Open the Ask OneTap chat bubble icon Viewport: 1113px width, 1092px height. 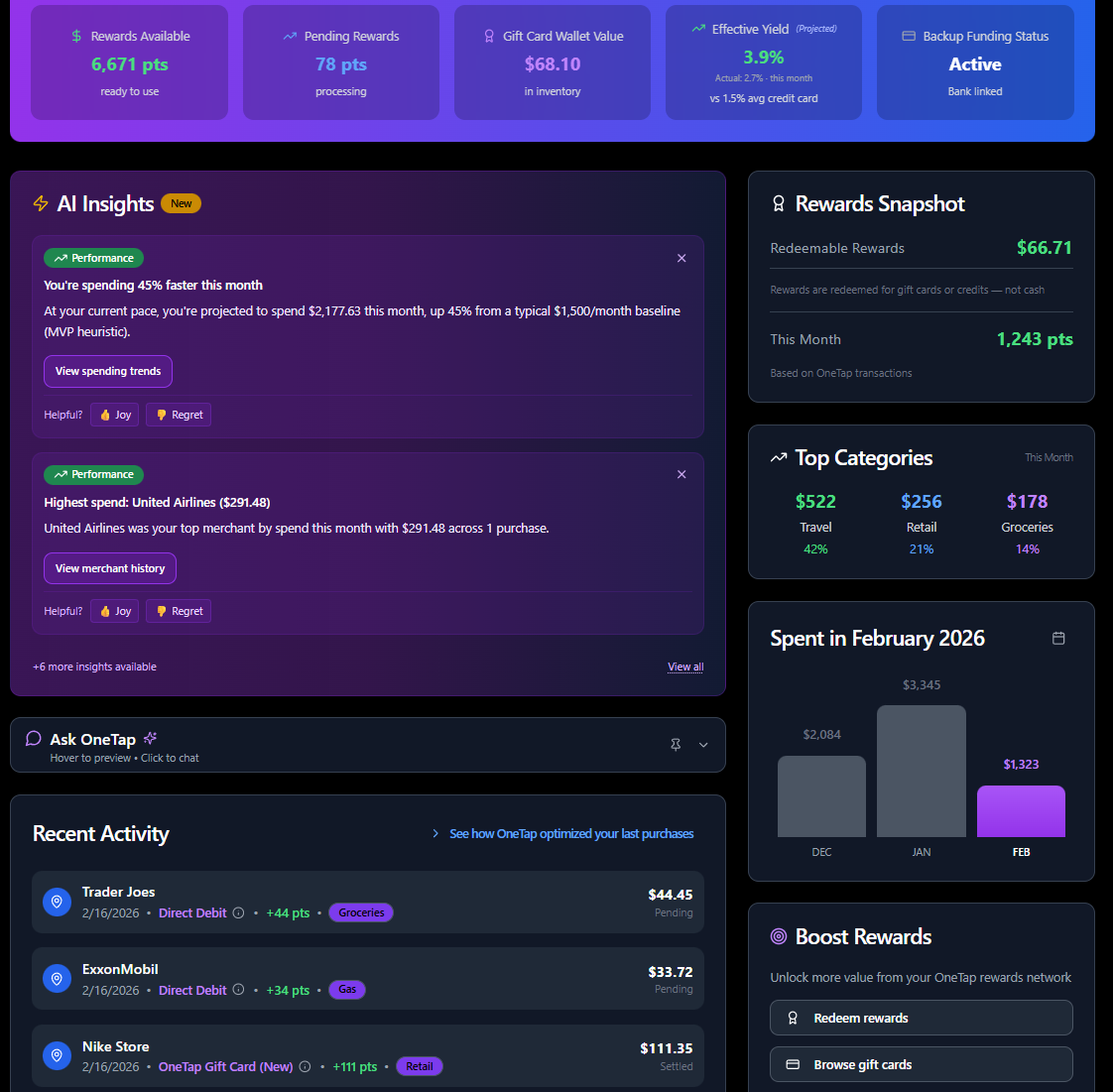pos(33,738)
